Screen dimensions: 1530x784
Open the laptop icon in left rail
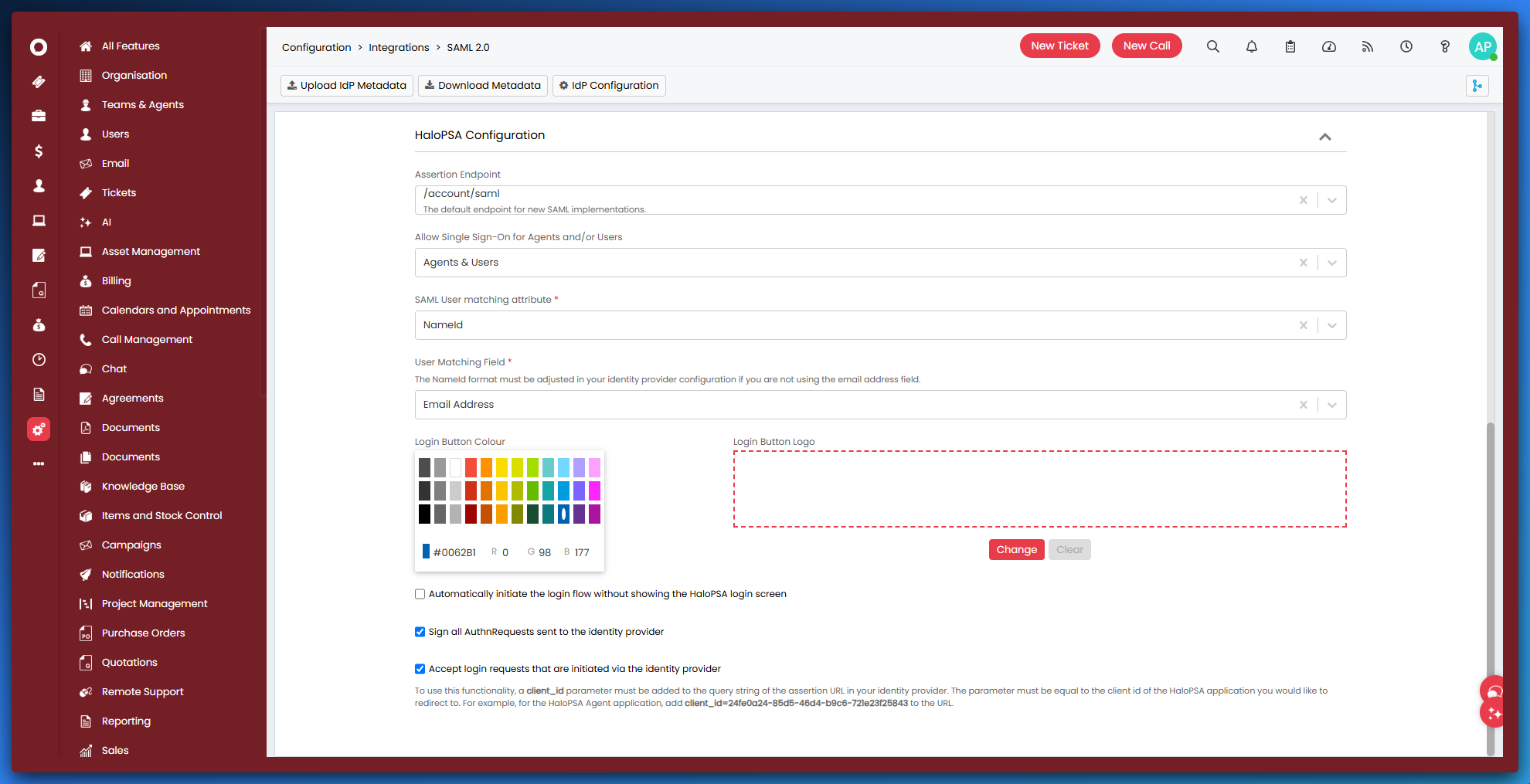(39, 221)
